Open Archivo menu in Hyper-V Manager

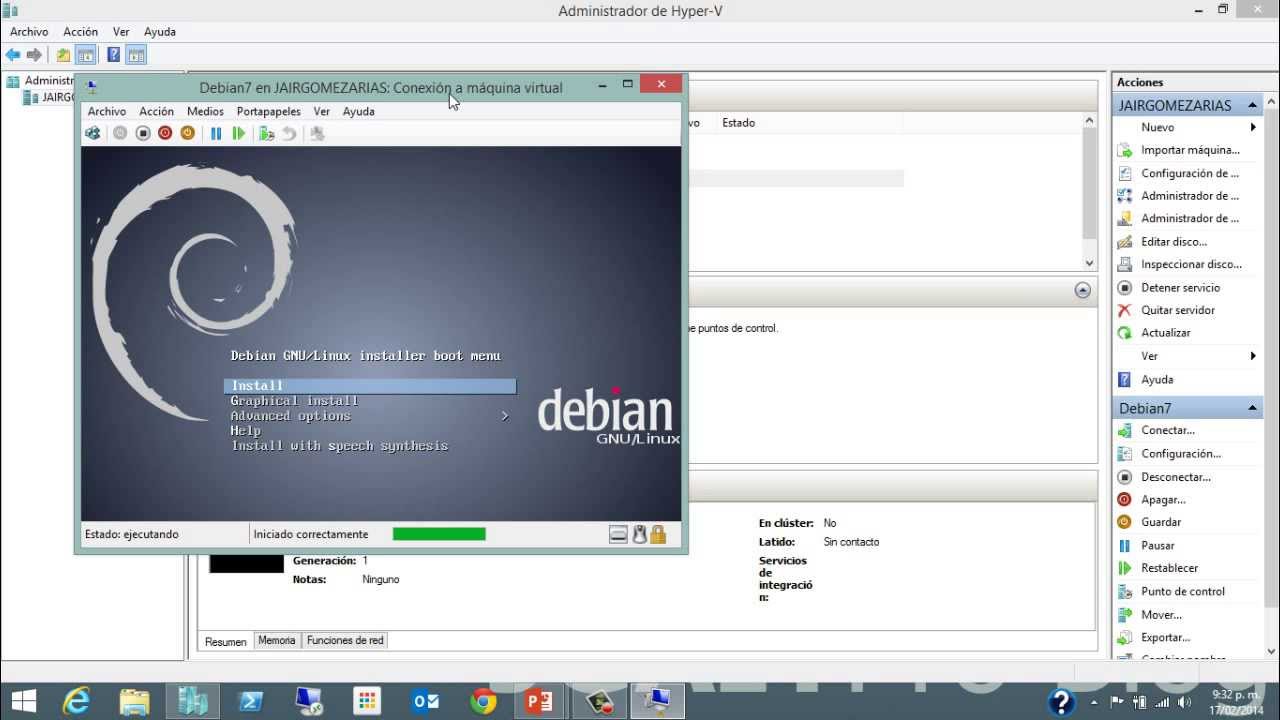(29, 32)
